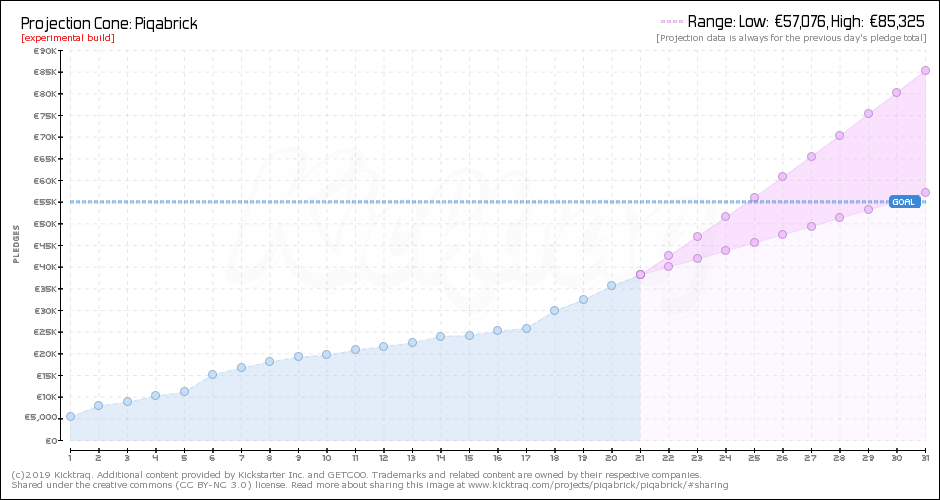Pick the day 24 low projection point
The height and width of the screenshot is (500, 940).
coord(725,251)
